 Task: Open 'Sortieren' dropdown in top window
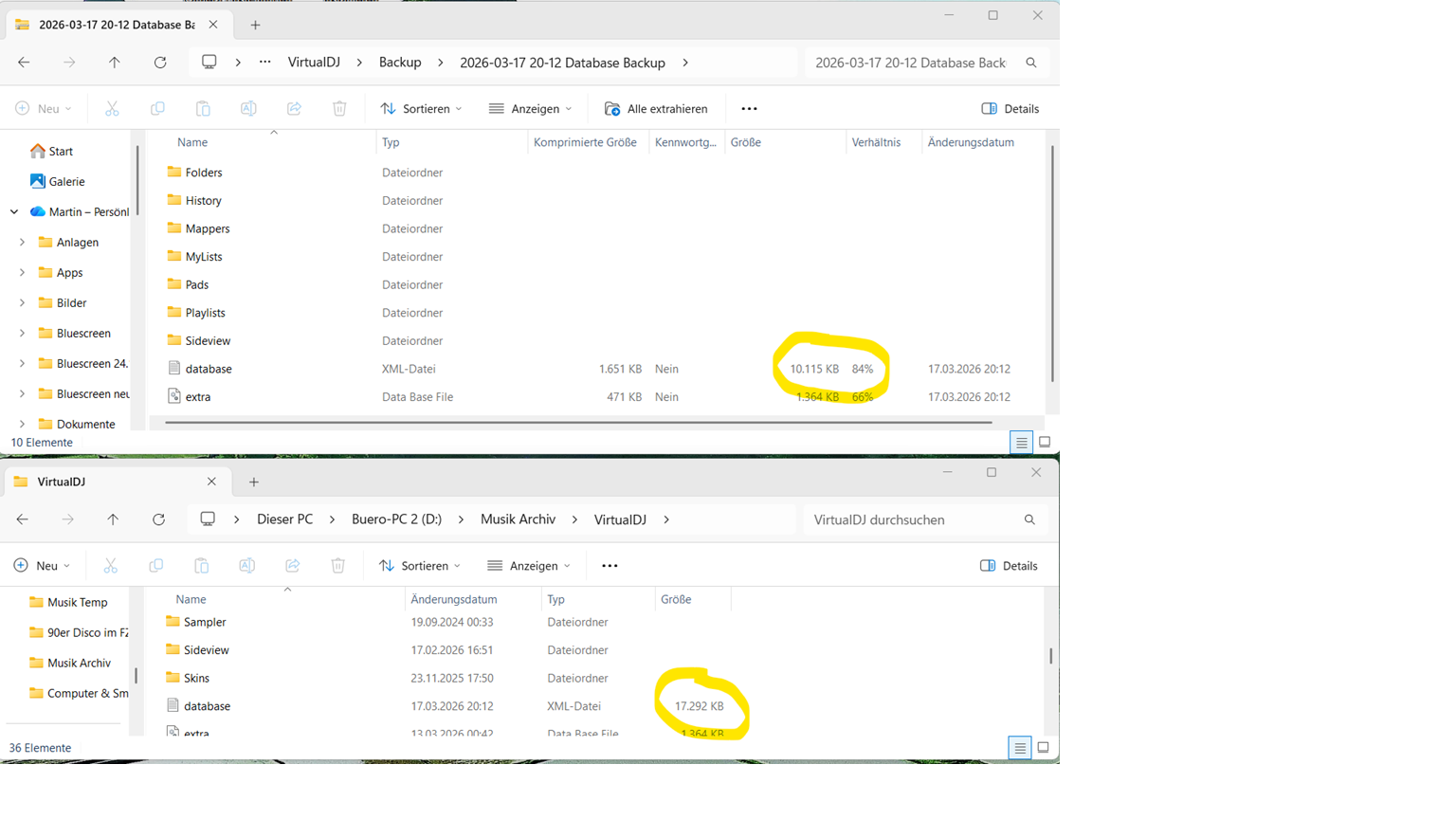point(422,109)
